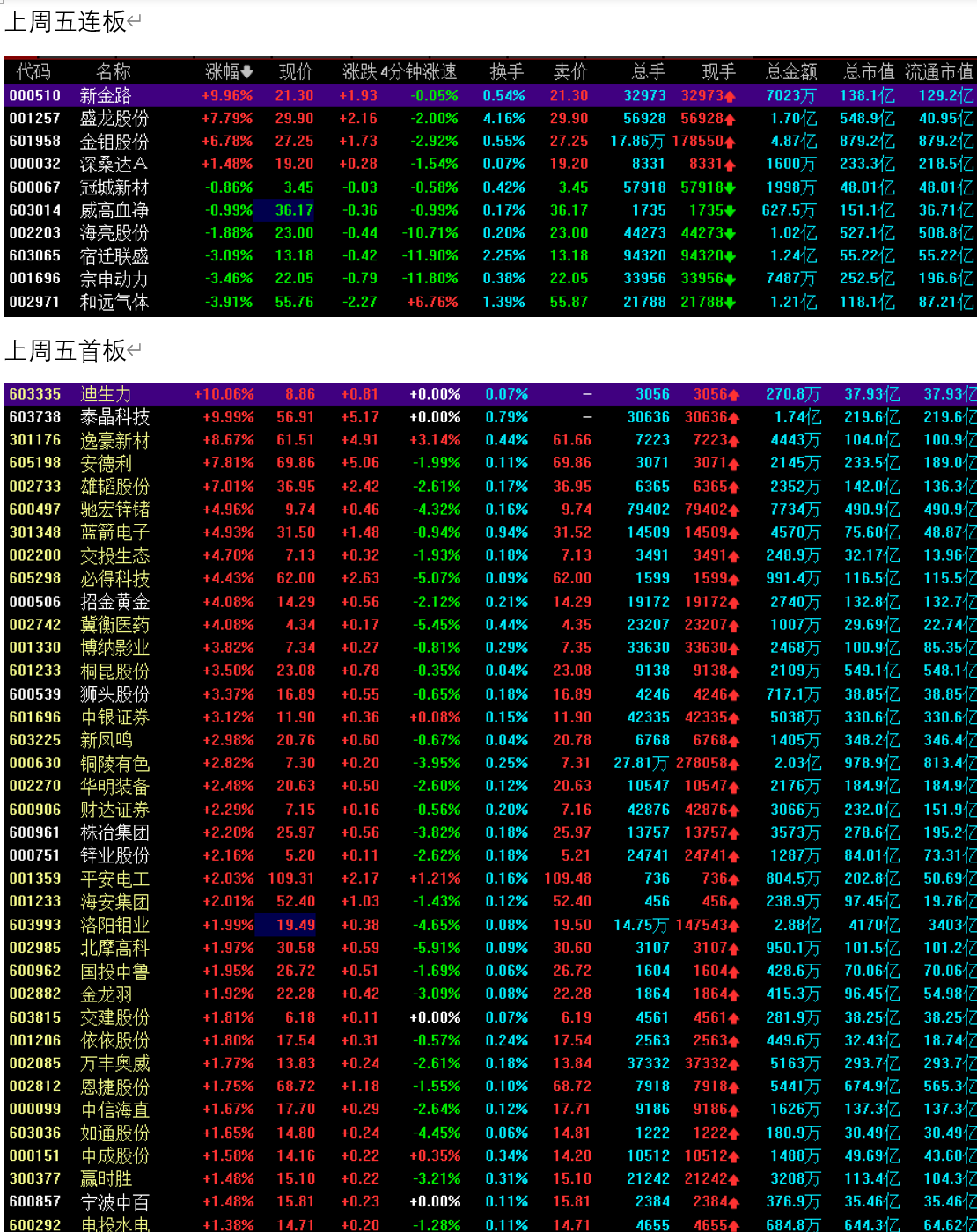The height and width of the screenshot is (1232, 977).
Task: Select stock row 威高血净
Action: [490, 210]
